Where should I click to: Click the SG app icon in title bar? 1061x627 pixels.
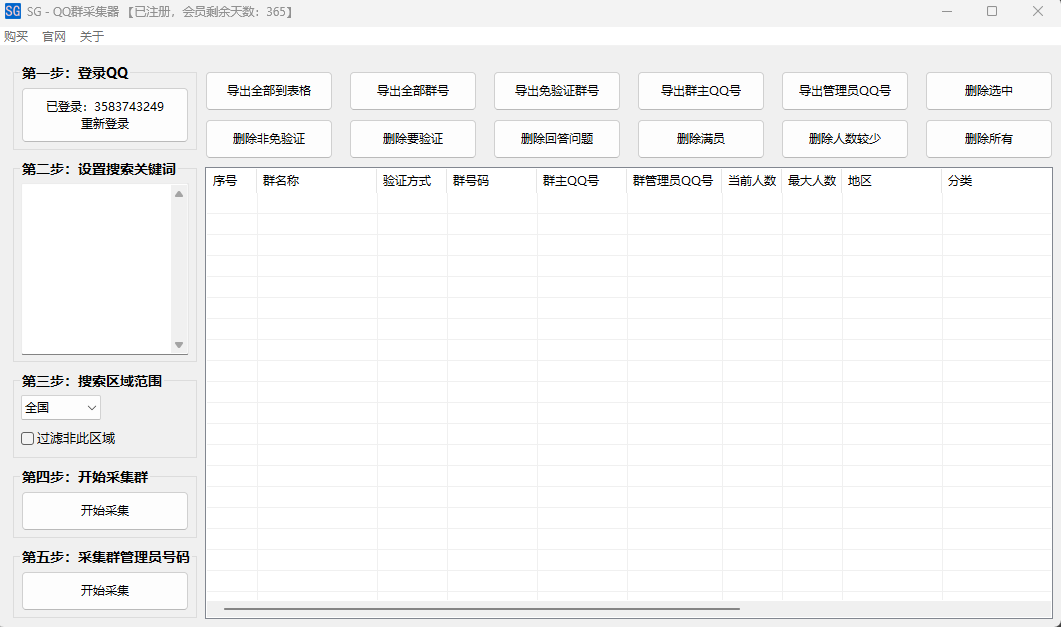tap(13, 11)
